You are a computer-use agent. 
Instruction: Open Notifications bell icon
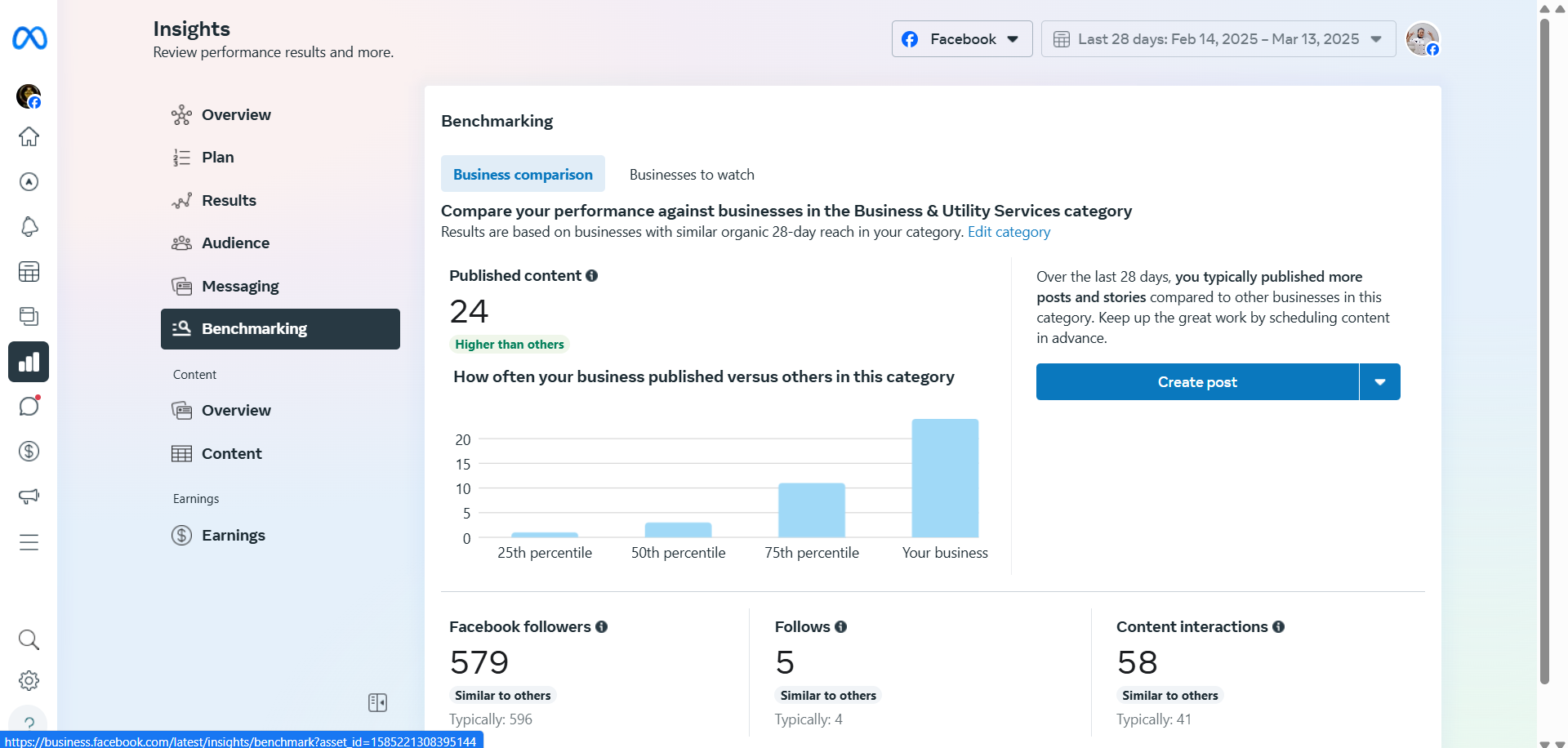[29, 226]
